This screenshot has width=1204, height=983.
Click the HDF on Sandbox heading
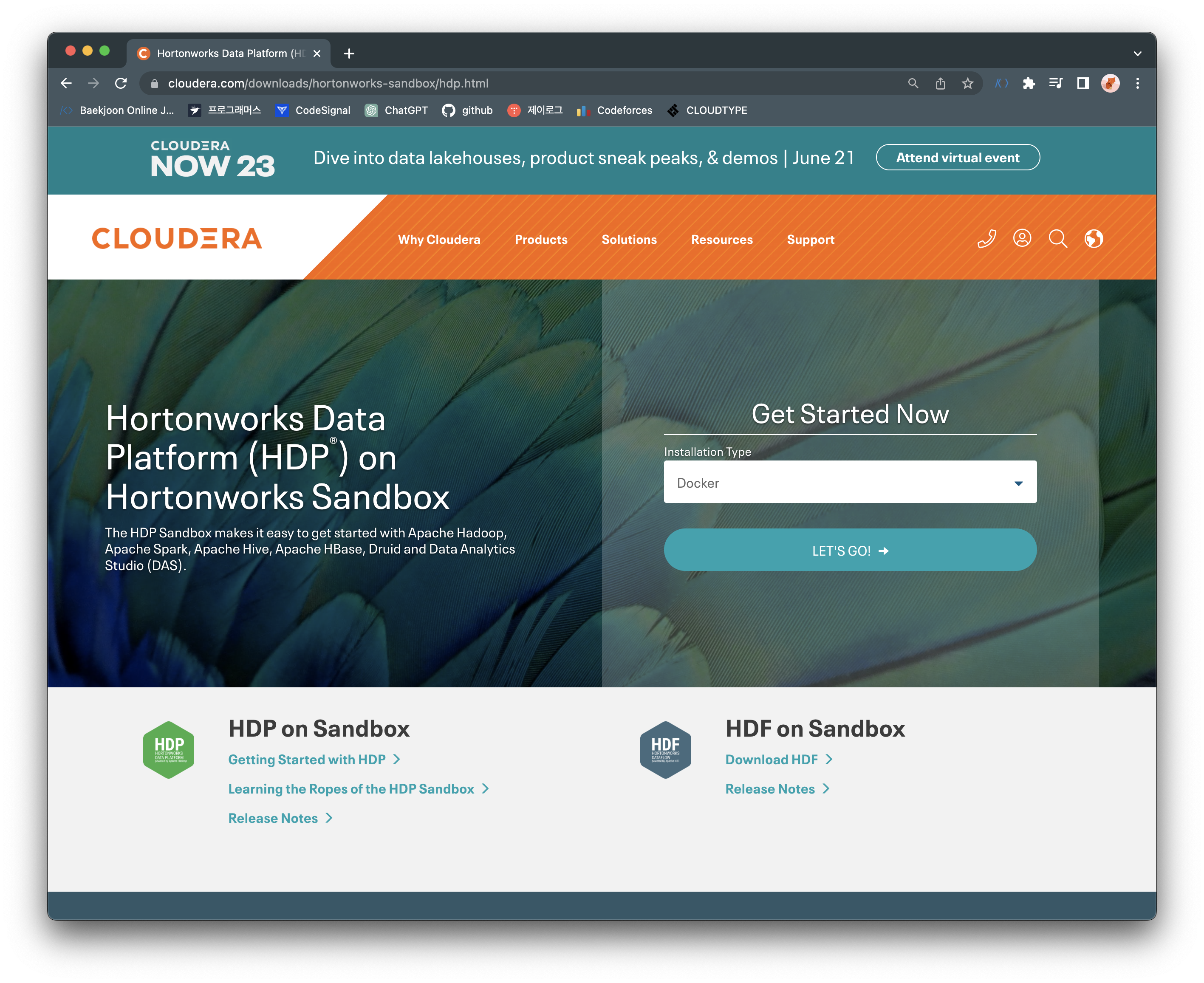coord(816,729)
